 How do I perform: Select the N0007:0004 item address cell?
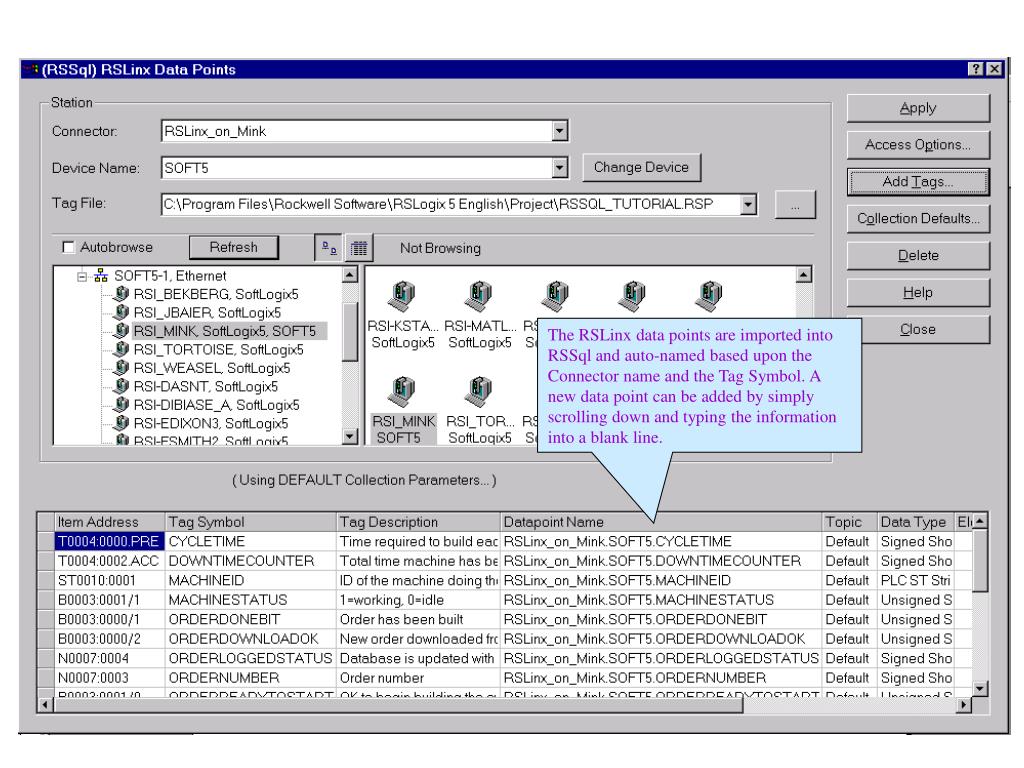pyautogui.click(x=109, y=658)
